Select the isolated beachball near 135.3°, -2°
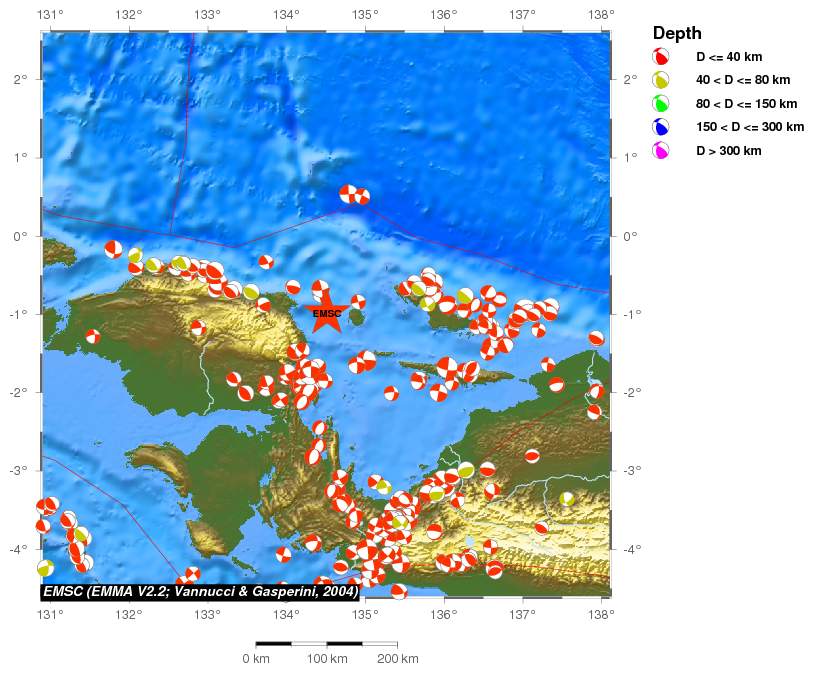814x673 pixels. 391,393
